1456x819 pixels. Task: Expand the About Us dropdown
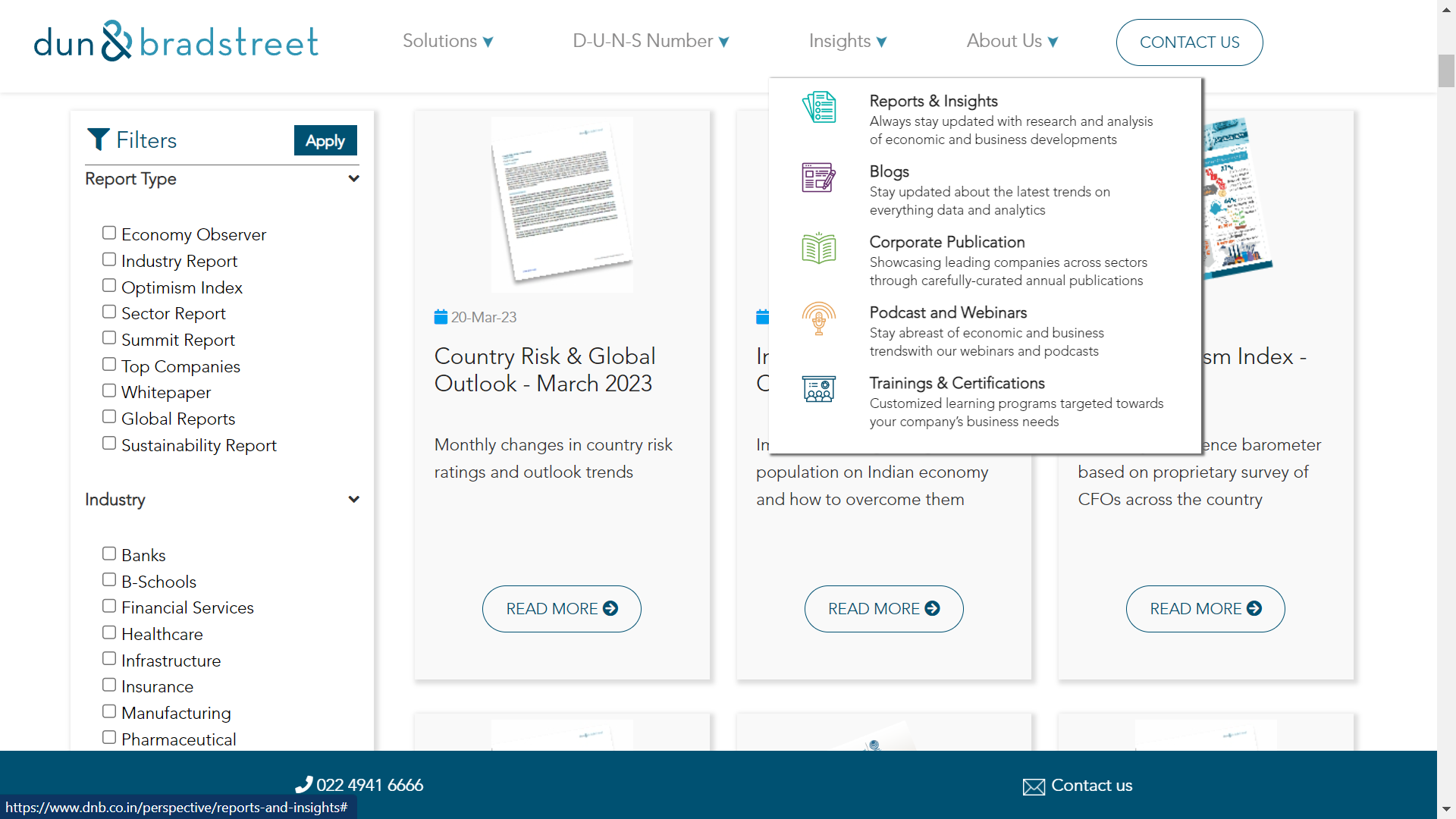1012,41
